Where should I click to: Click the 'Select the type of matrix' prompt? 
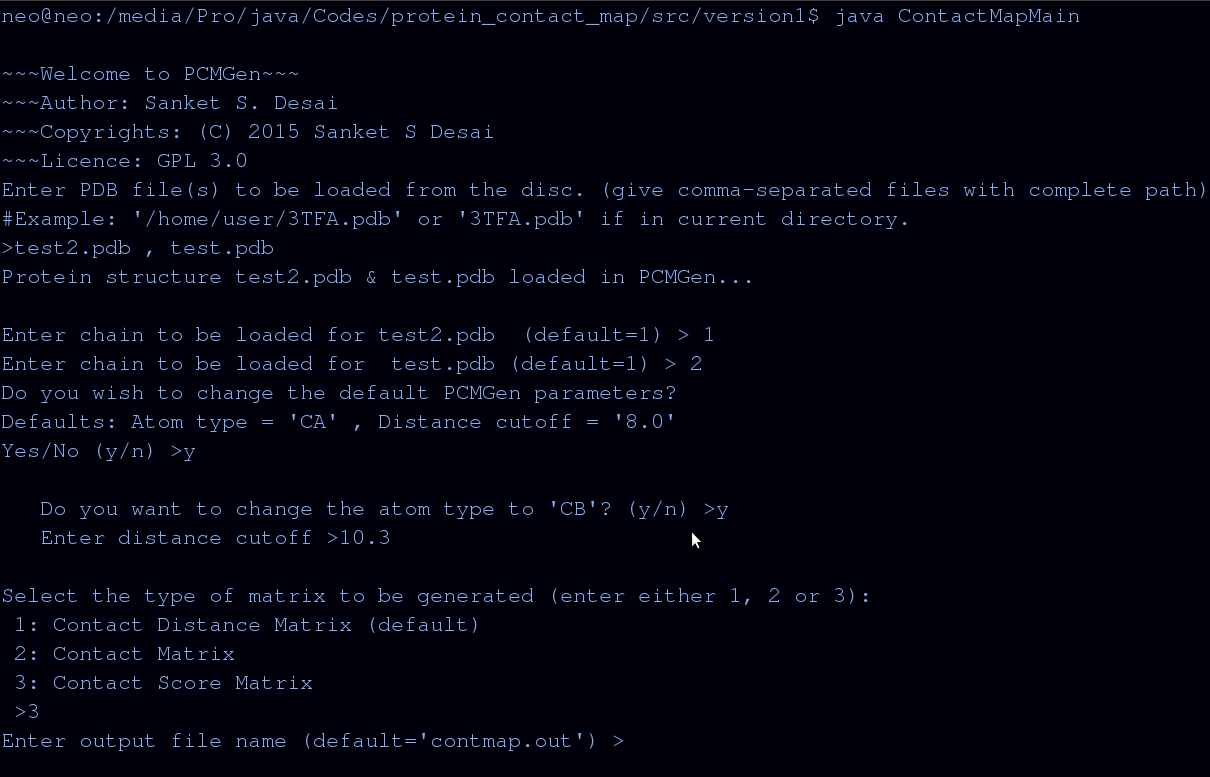pos(436,596)
